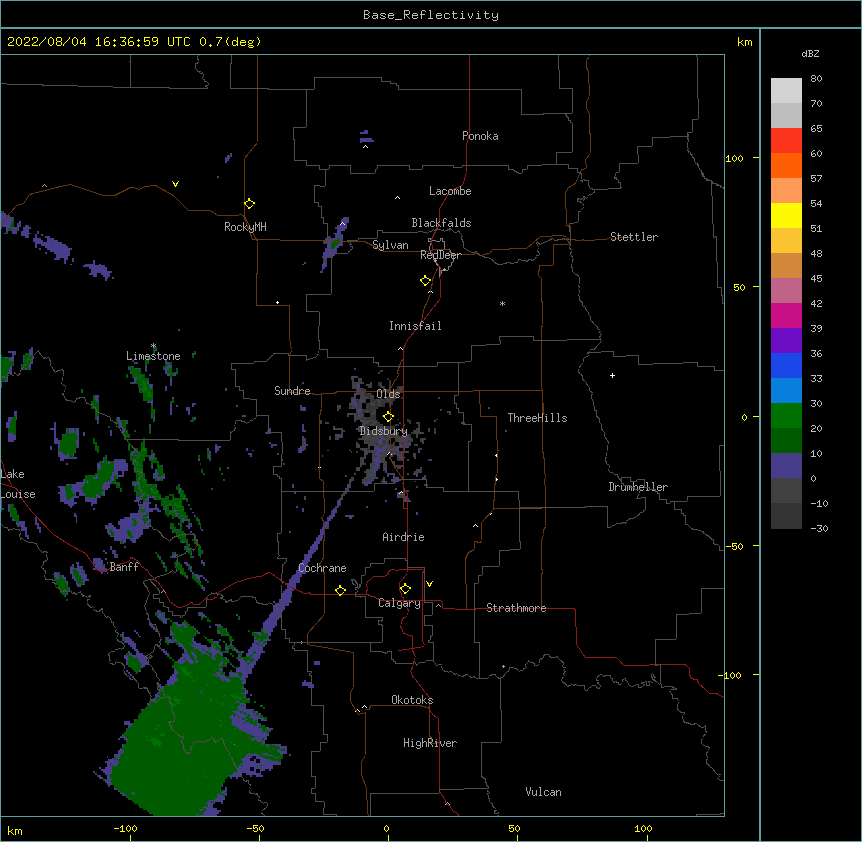Click the Ponoka city label
This screenshot has width=862, height=842.
[x=480, y=136]
